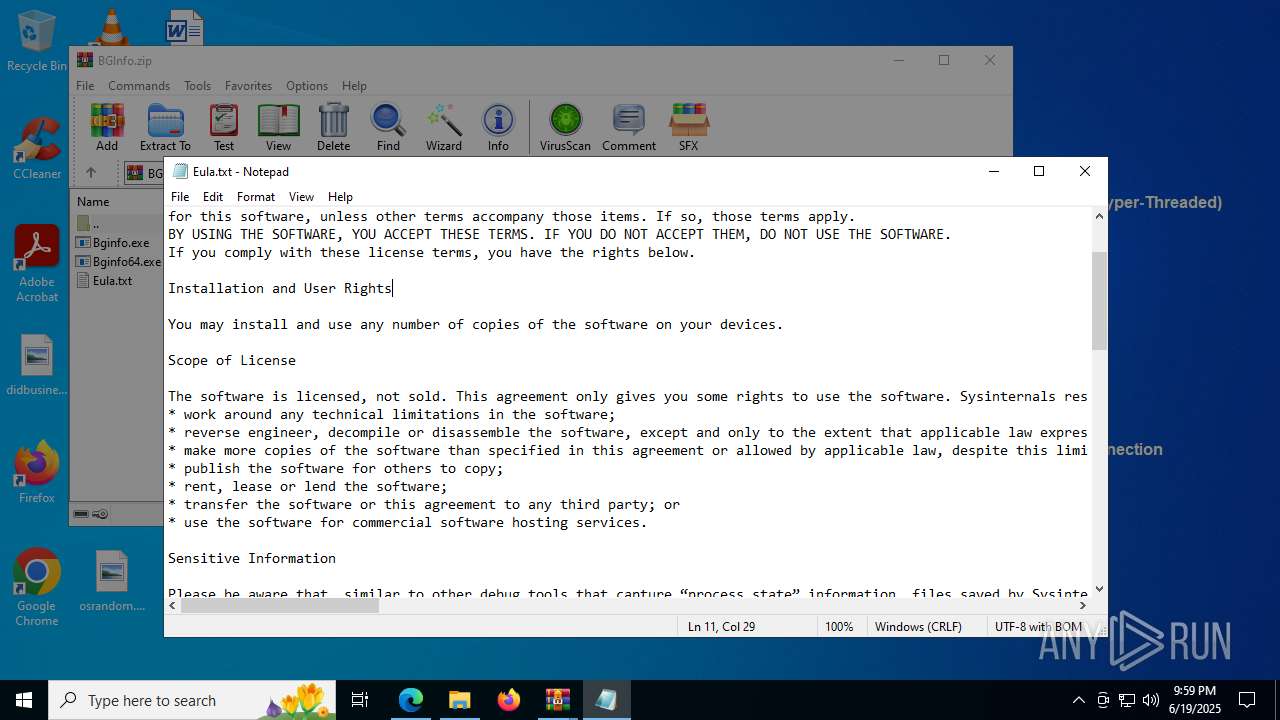Open Task View on taskbar

click(x=360, y=700)
